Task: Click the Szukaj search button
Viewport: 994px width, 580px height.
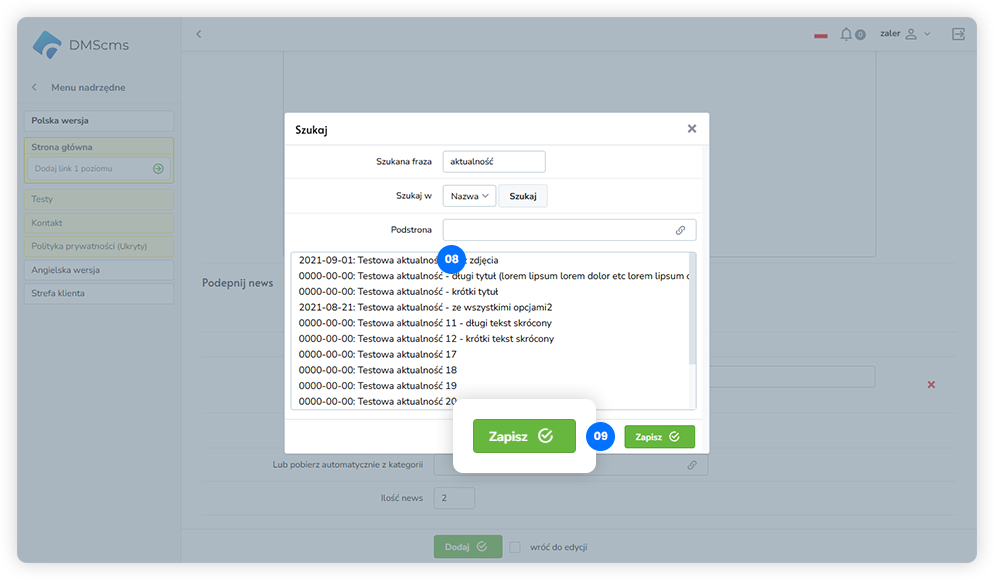Action: pyautogui.click(x=523, y=196)
